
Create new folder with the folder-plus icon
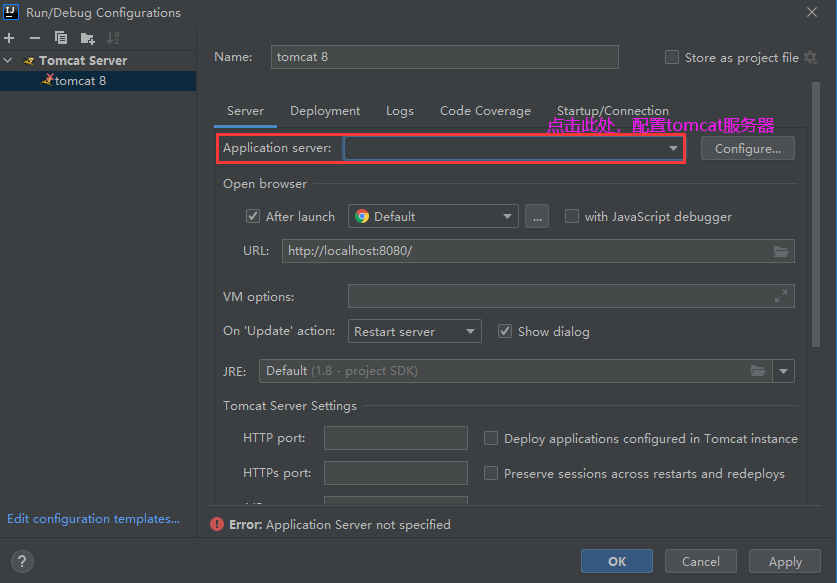pyautogui.click(x=87, y=38)
